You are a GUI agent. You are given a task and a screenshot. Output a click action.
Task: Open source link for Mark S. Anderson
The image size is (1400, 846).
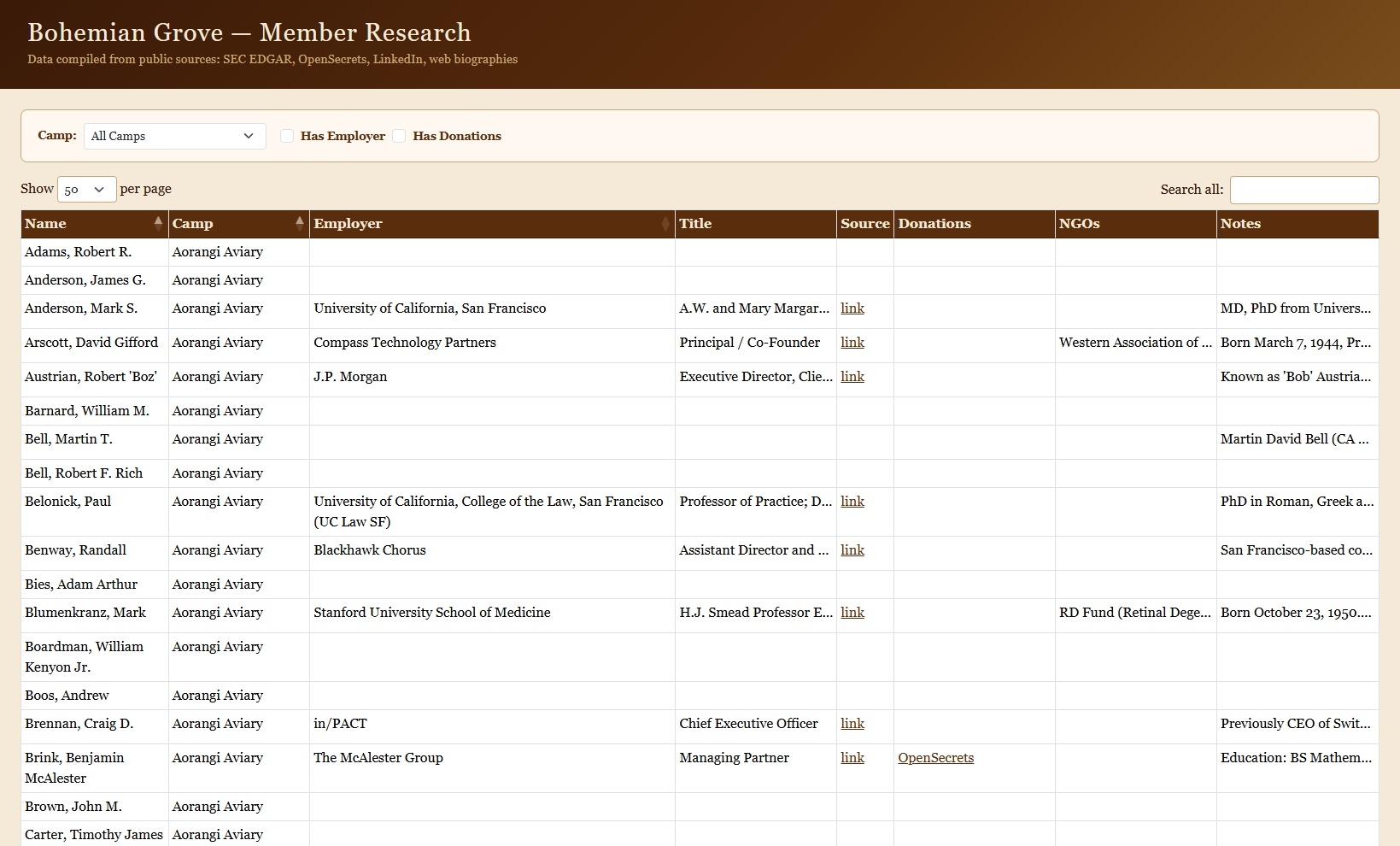tap(852, 308)
